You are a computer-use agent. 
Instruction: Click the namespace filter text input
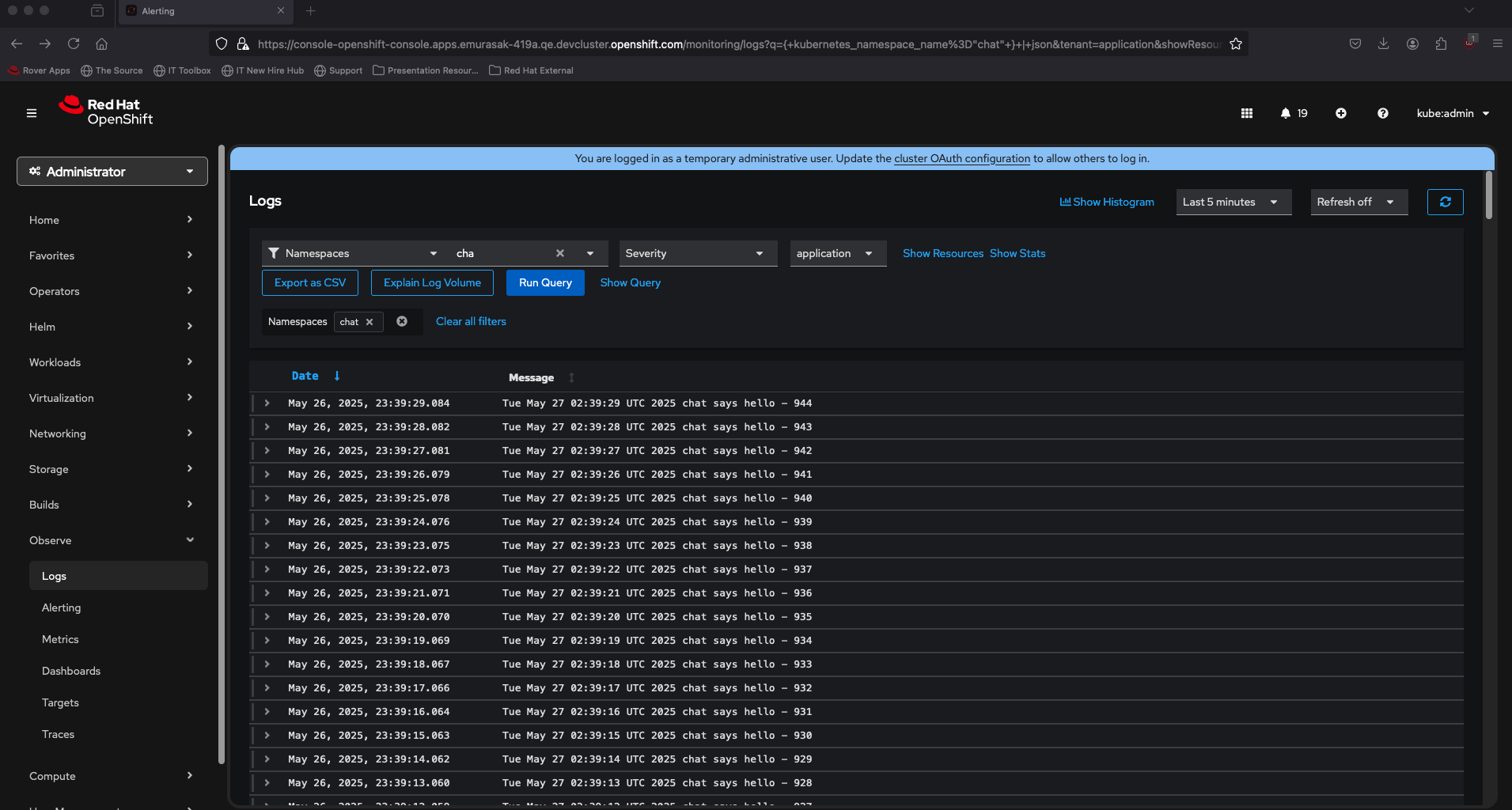tap(500, 253)
